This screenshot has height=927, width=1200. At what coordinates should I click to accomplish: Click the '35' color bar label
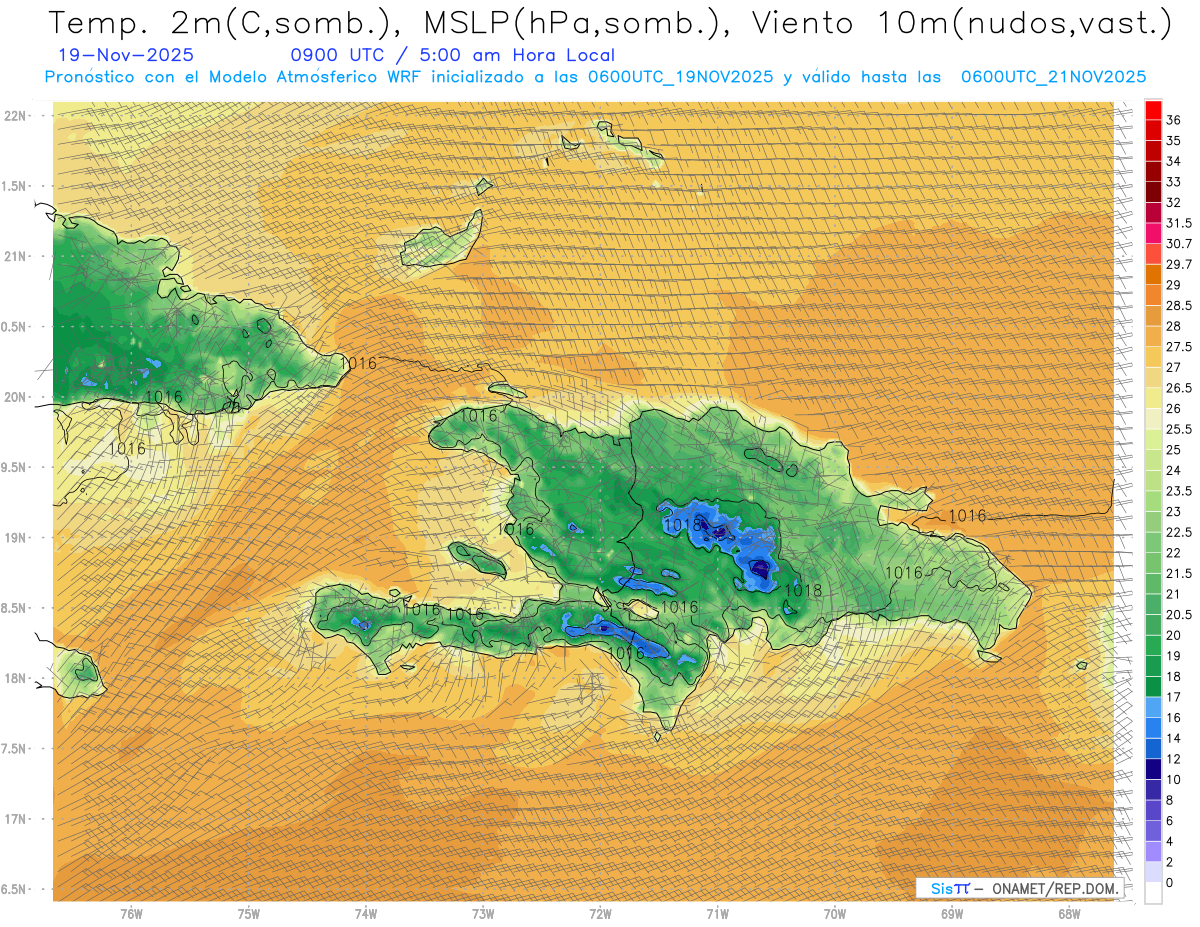1173,141
